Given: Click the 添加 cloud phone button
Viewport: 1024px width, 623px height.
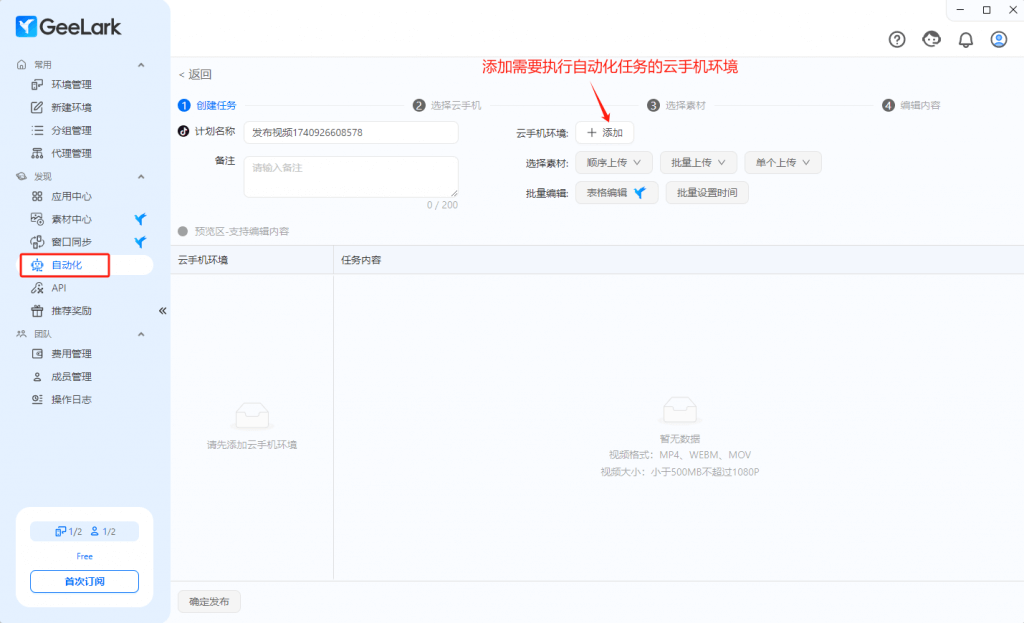Looking at the screenshot, I should tap(604, 133).
